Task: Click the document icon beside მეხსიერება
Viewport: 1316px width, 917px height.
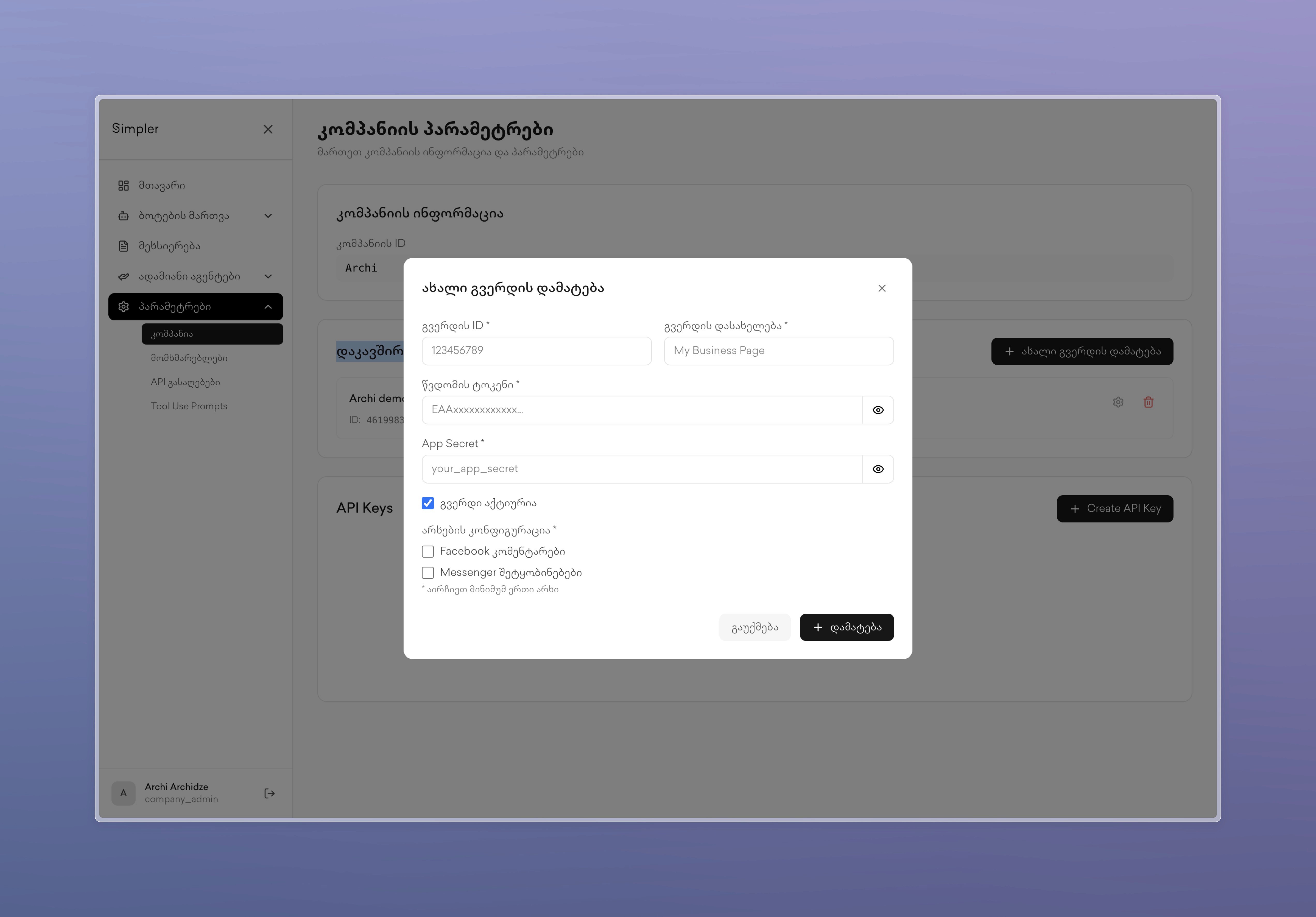Action: pyautogui.click(x=123, y=246)
